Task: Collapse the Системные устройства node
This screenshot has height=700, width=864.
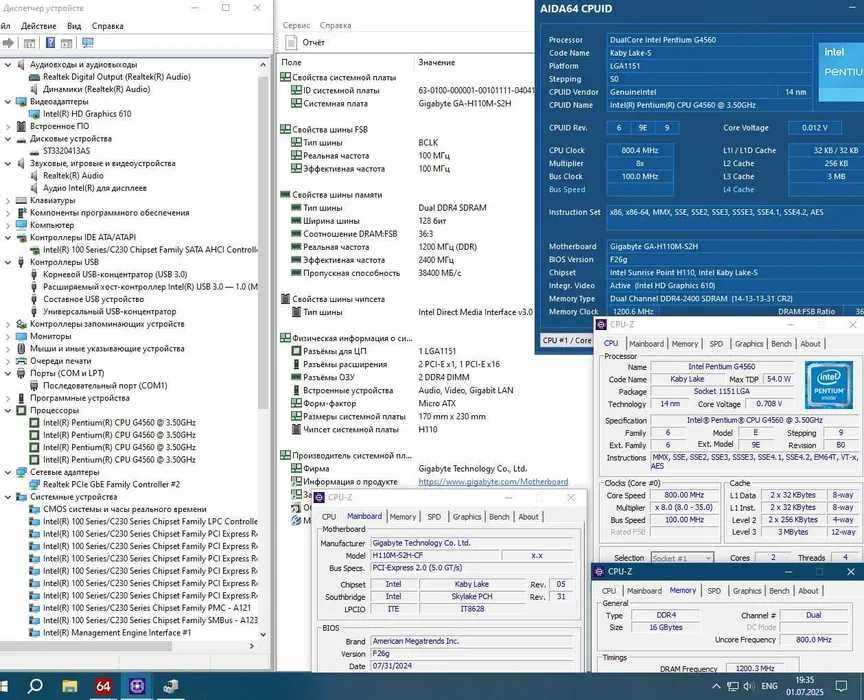Action: (8, 497)
